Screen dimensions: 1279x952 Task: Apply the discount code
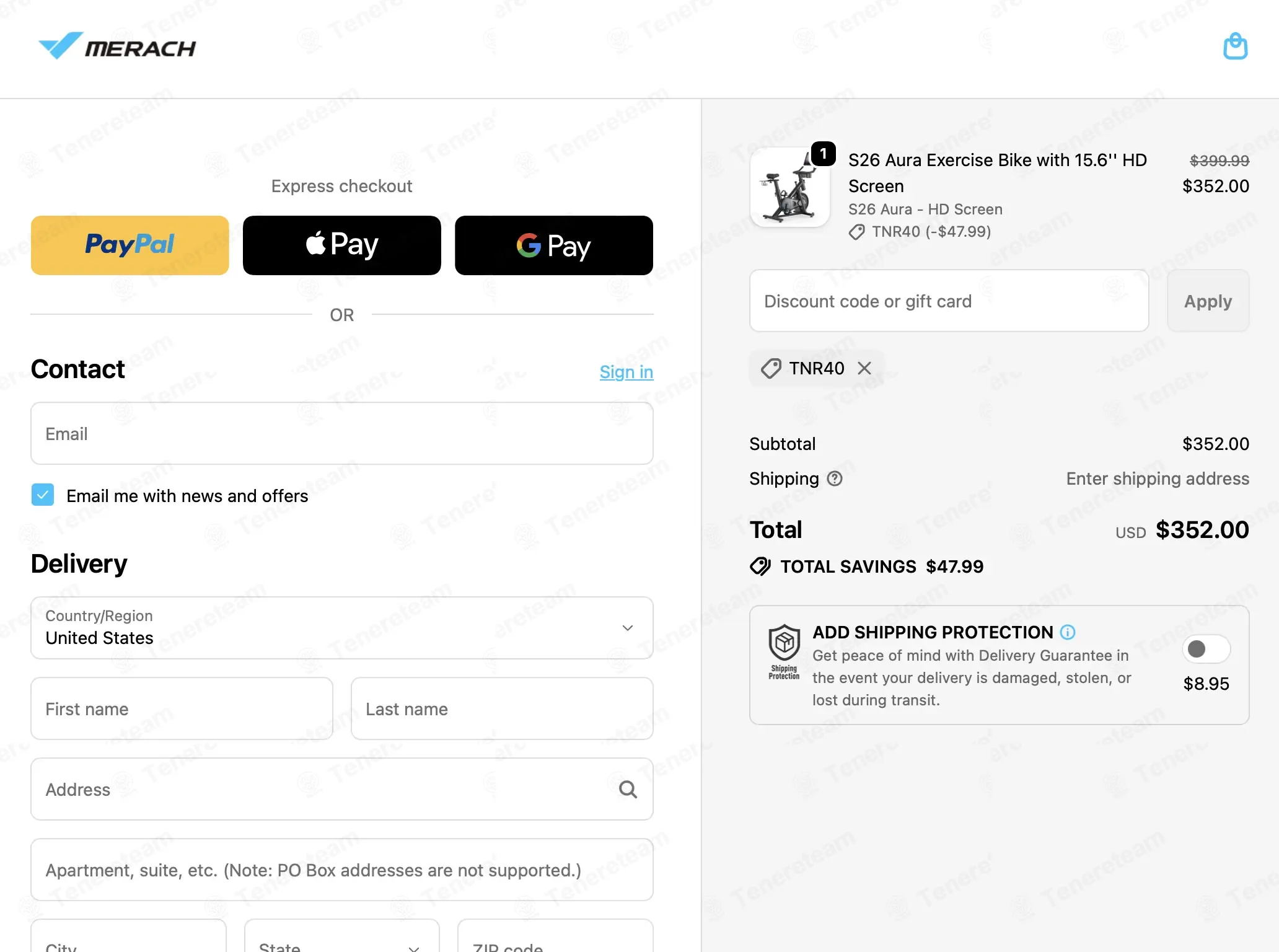click(1208, 301)
